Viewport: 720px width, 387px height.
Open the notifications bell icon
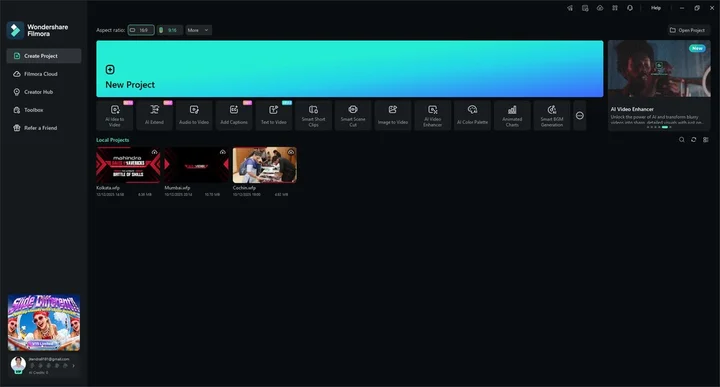[630, 8]
